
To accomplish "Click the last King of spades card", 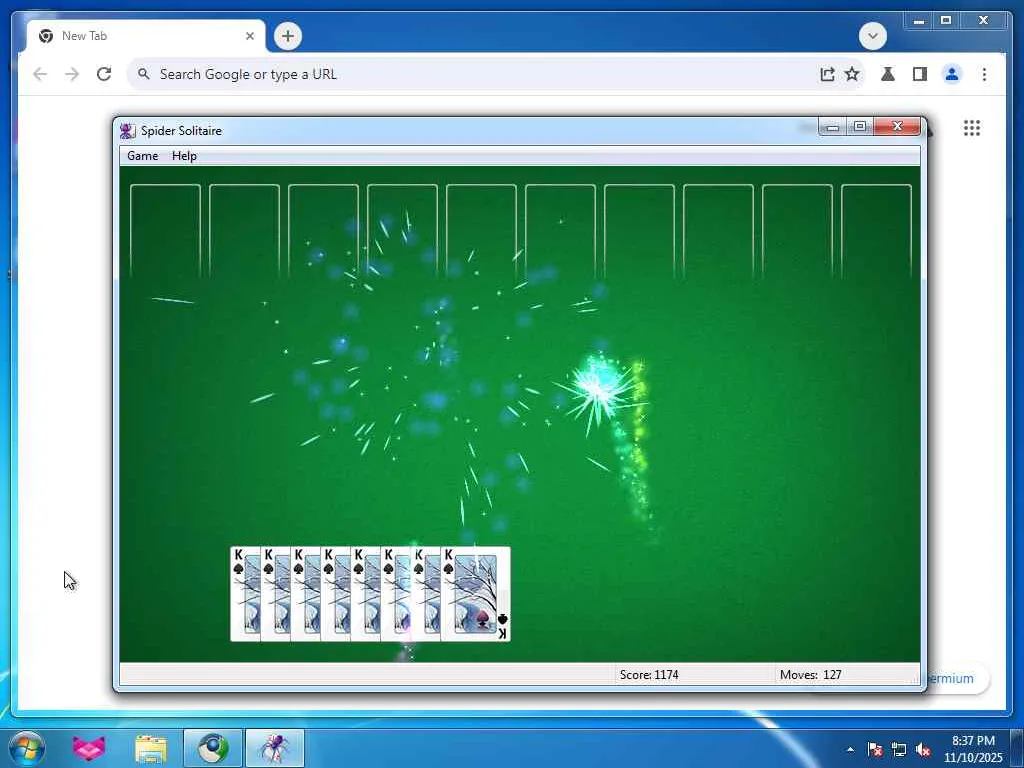I will coord(475,594).
